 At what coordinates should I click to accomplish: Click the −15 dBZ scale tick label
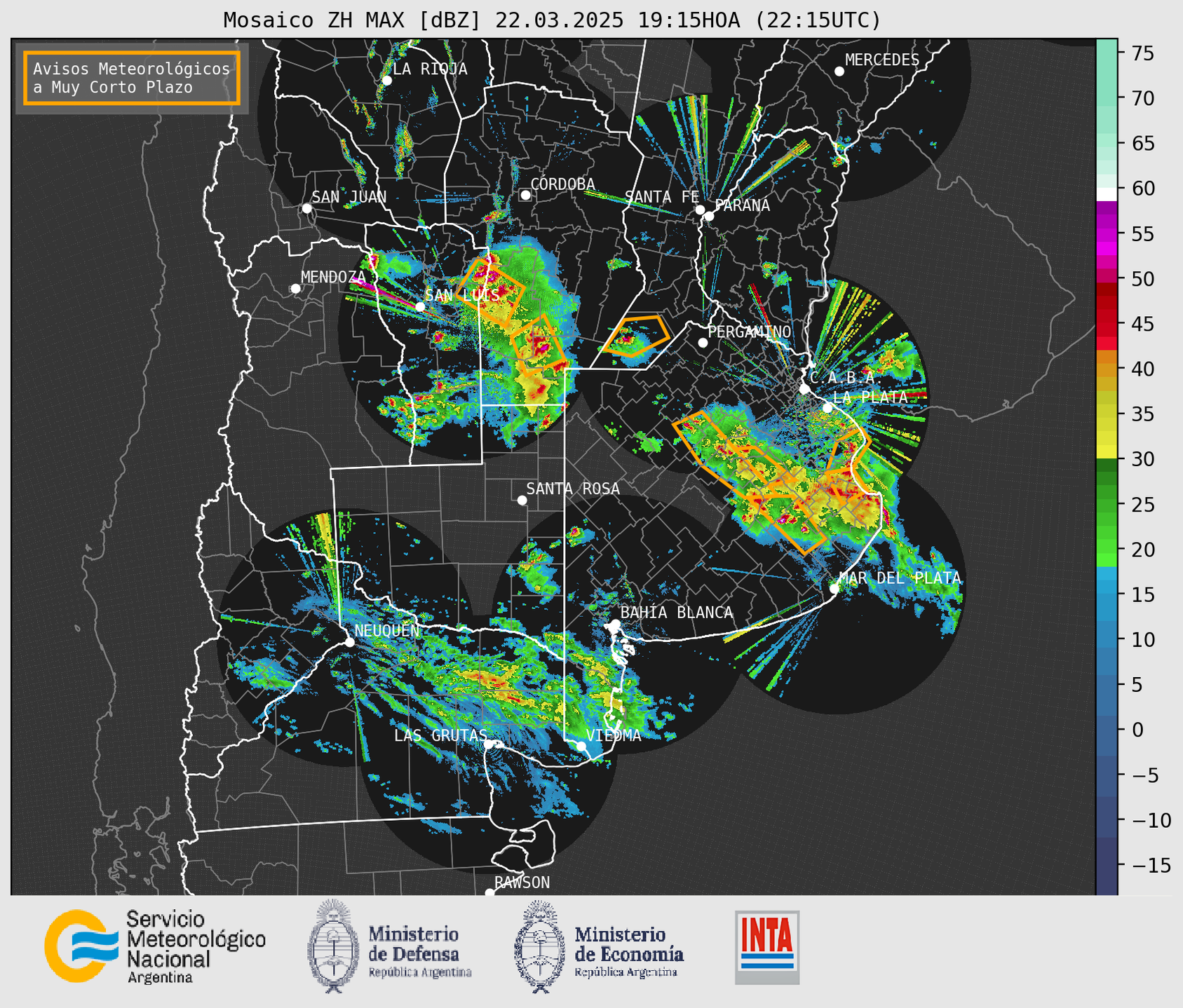pos(1150,865)
